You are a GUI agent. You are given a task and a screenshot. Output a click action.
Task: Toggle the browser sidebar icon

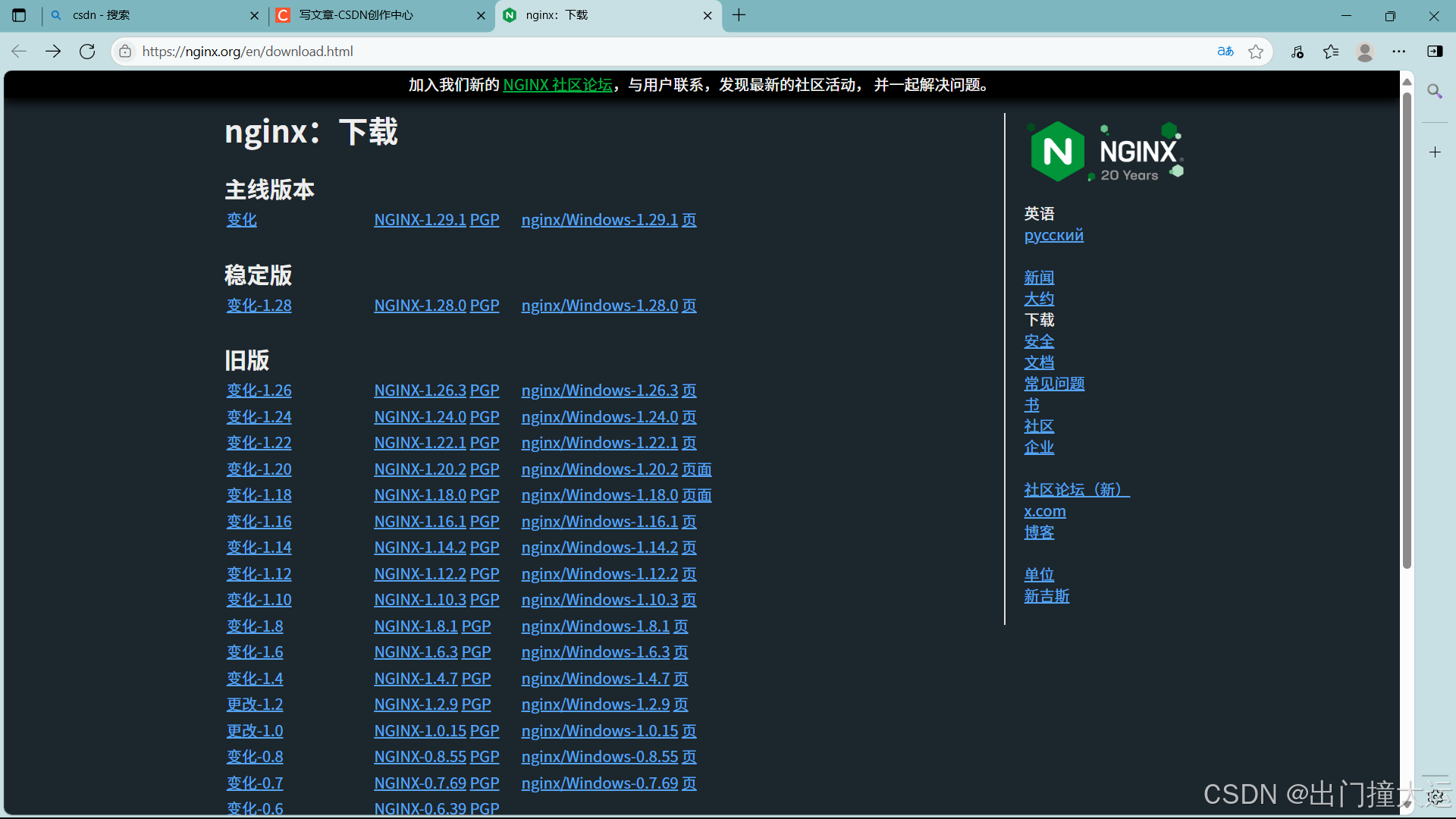[x=1435, y=52]
